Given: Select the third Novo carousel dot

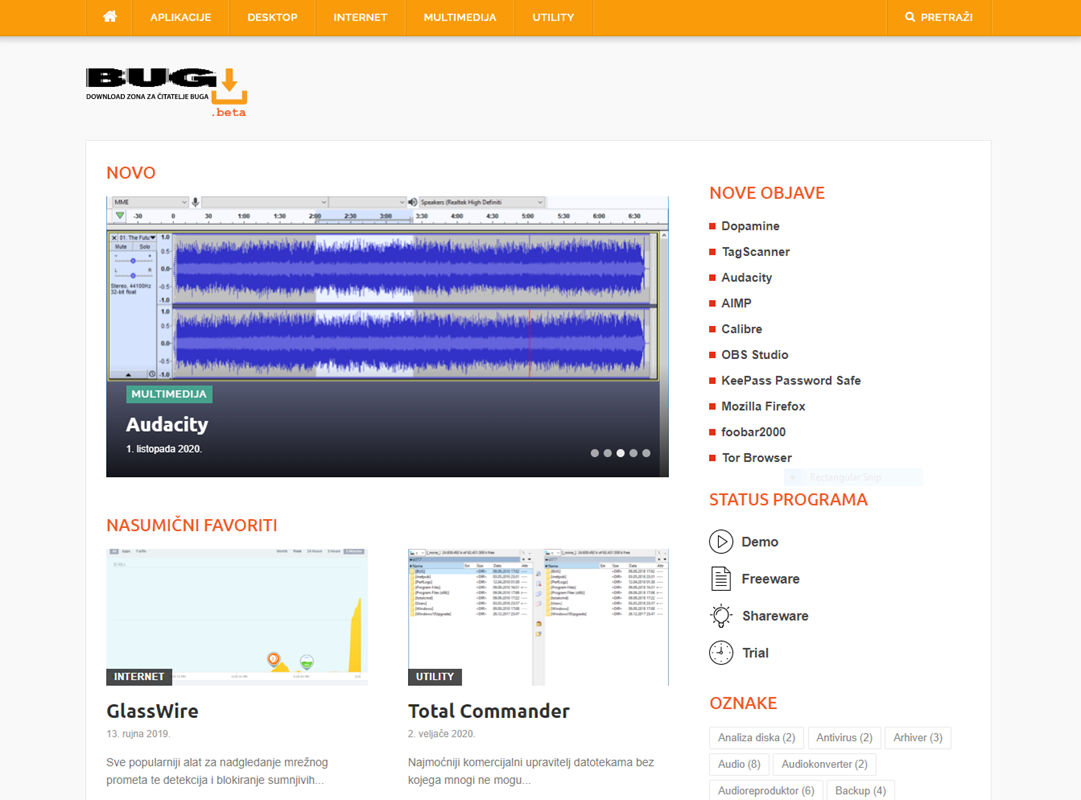Looking at the screenshot, I should (620, 453).
